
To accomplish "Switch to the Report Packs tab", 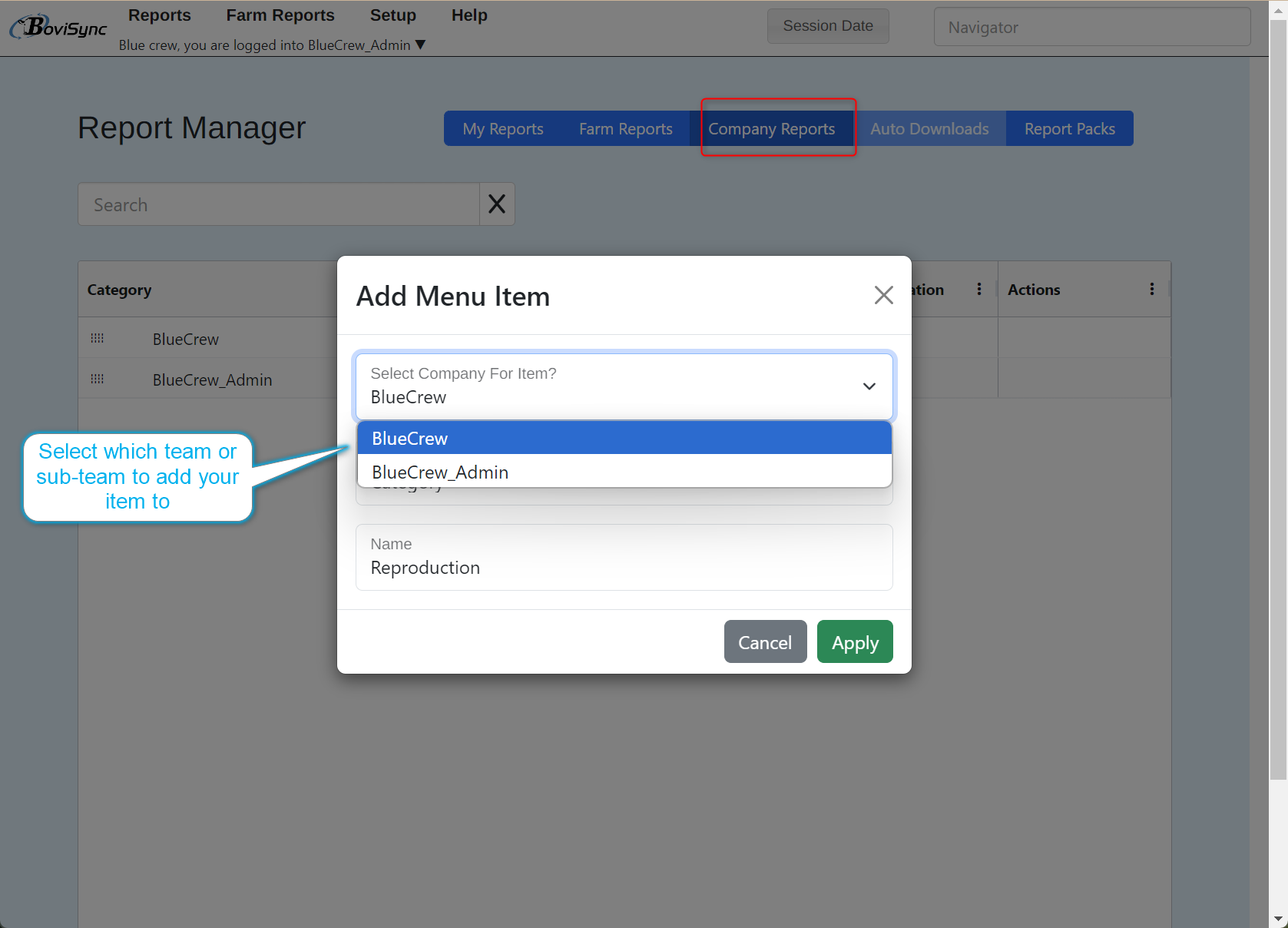I will tap(1069, 128).
